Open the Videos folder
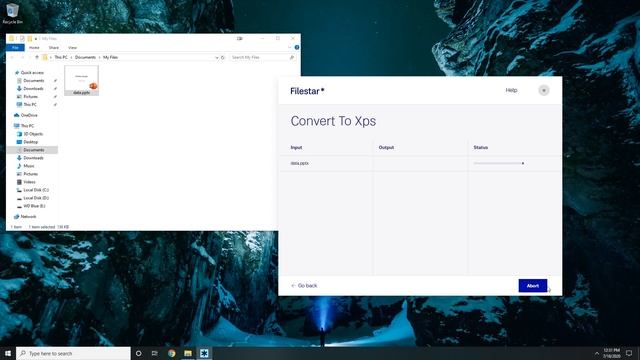Image resolution: width=640 pixels, height=360 pixels. [x=29, y=182]
